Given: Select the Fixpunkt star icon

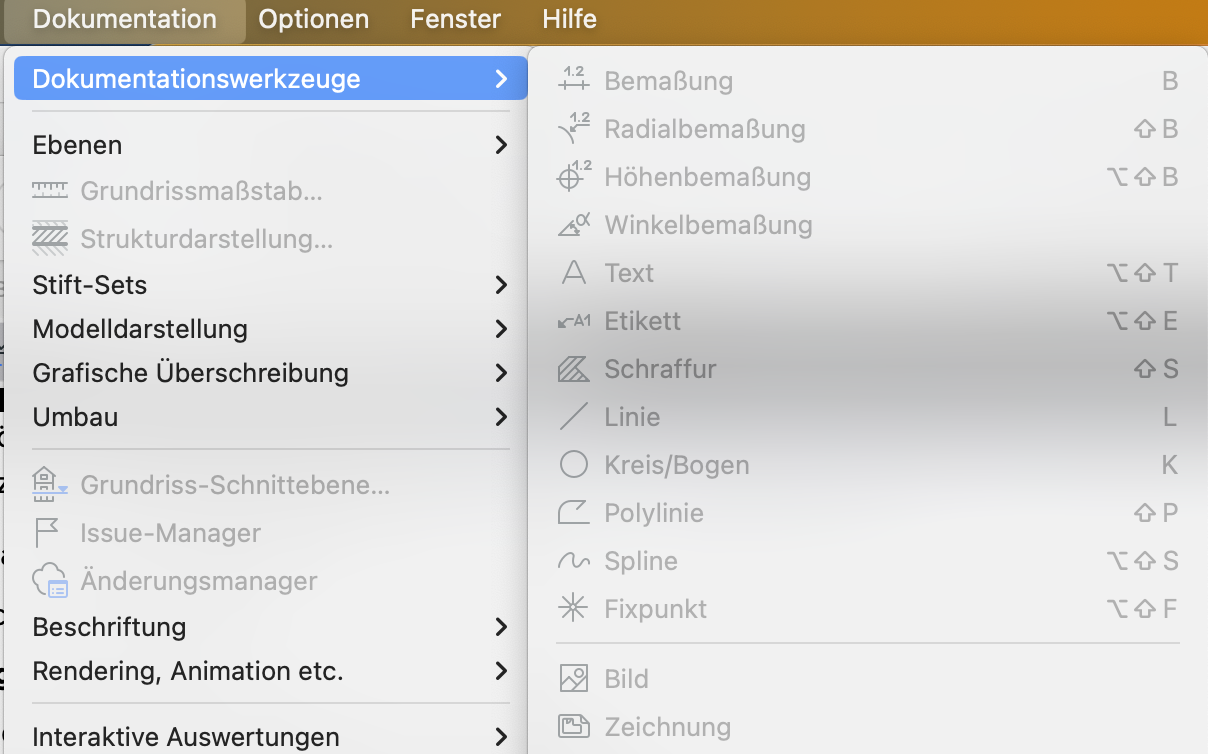Looking at the screenshot, I should [574, 609].
